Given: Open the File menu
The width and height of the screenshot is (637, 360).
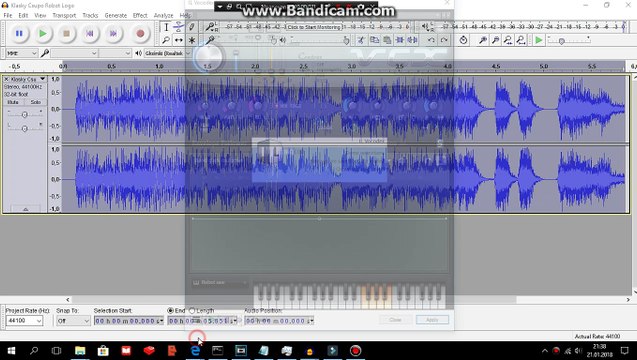Looking at the screenshot, I should (8, 15).
